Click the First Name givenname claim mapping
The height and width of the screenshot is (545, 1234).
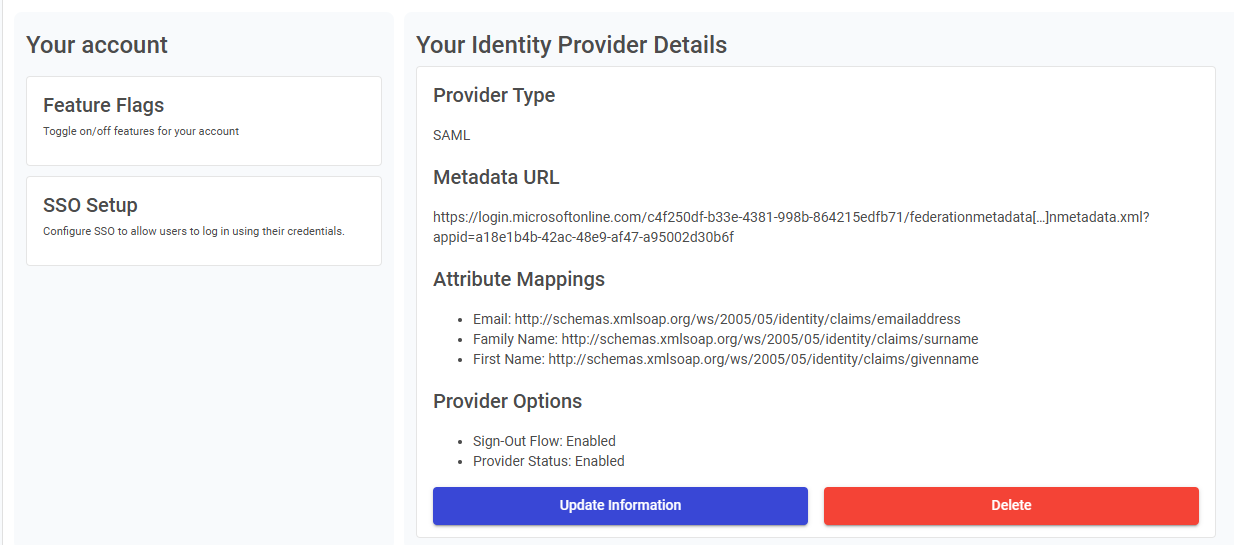tap(725, 359)
